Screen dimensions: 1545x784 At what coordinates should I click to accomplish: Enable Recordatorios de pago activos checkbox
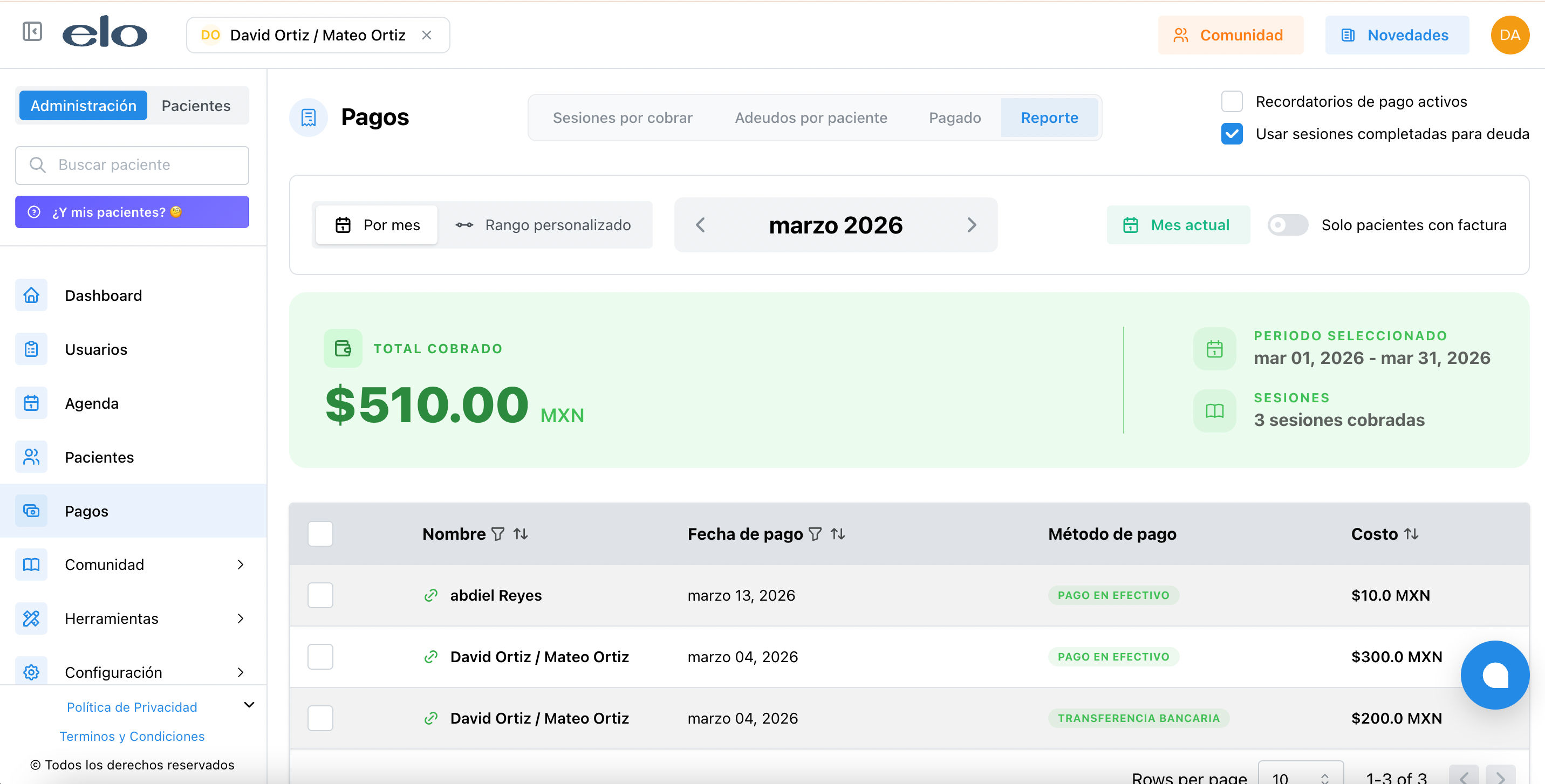point(1232,101)
